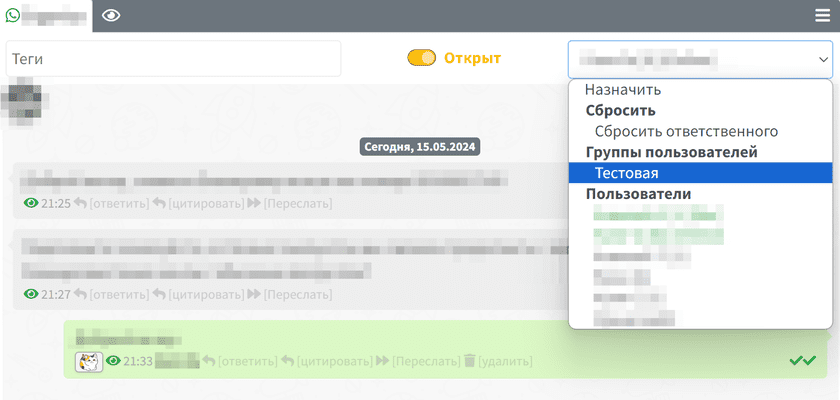Screen dimensions: 840x400
Task: Quote the 21:25 message via [цитировать]
Action: coord(206,204)
